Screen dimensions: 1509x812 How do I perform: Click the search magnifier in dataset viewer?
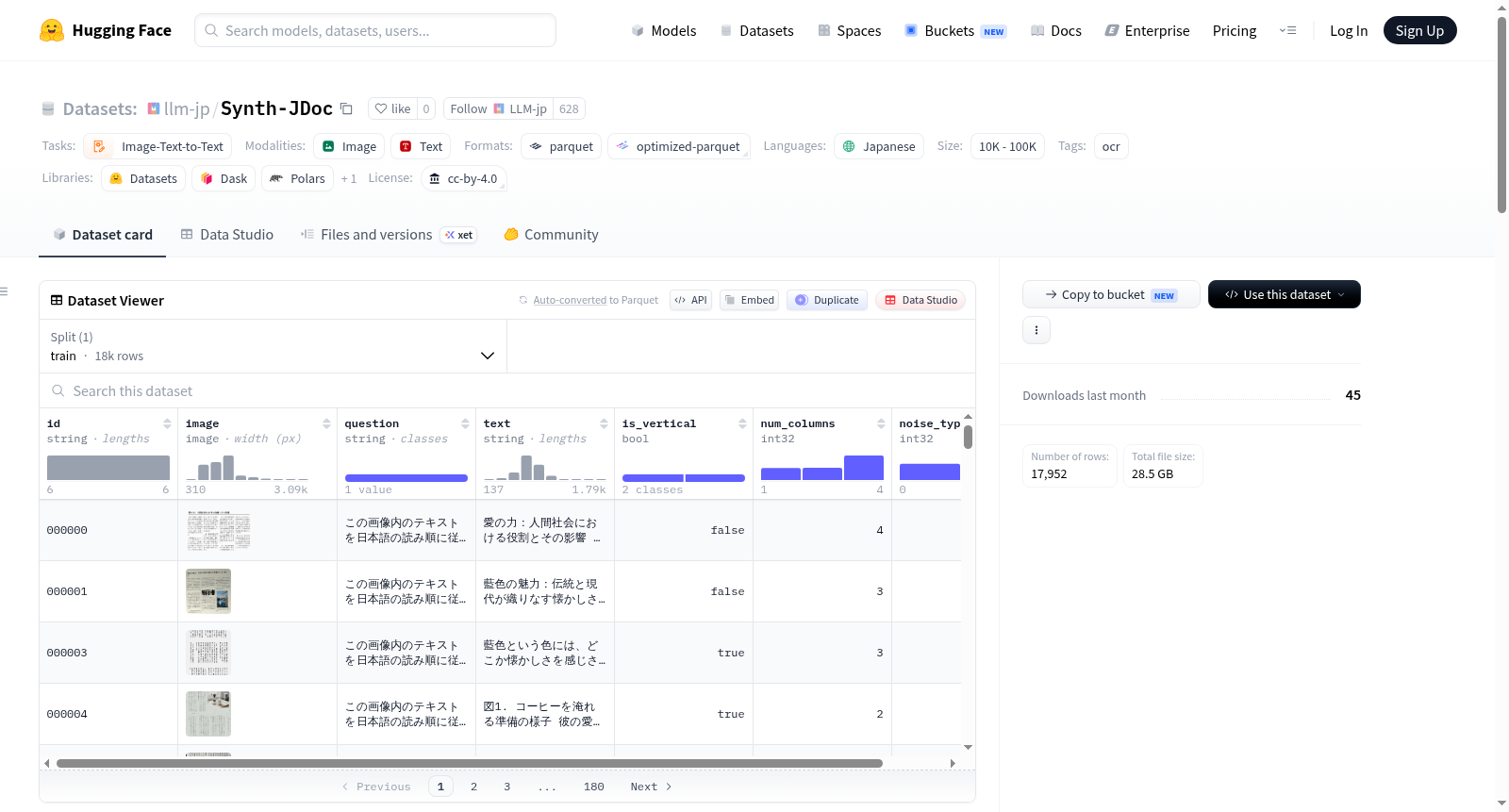(x=58, y=390)
